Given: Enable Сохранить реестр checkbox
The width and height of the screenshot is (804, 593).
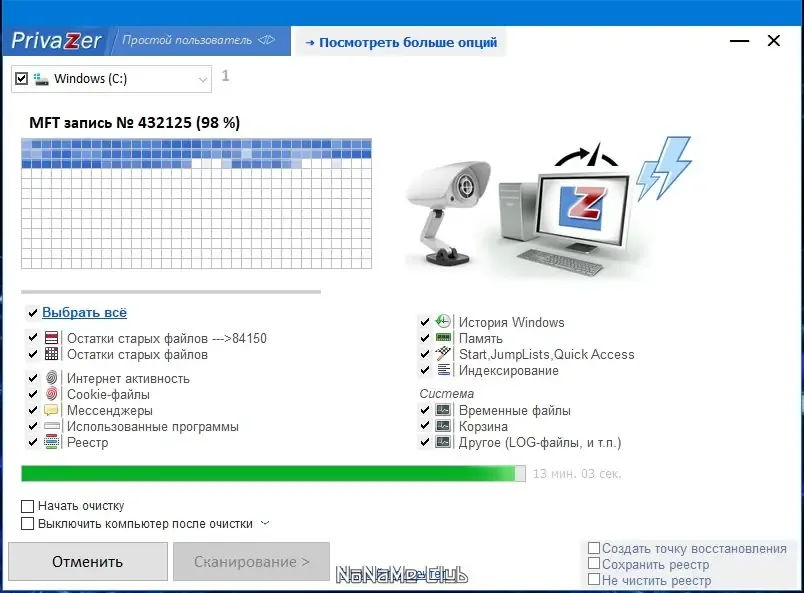Looking at the screenshot, I should [x=594, y=563].
